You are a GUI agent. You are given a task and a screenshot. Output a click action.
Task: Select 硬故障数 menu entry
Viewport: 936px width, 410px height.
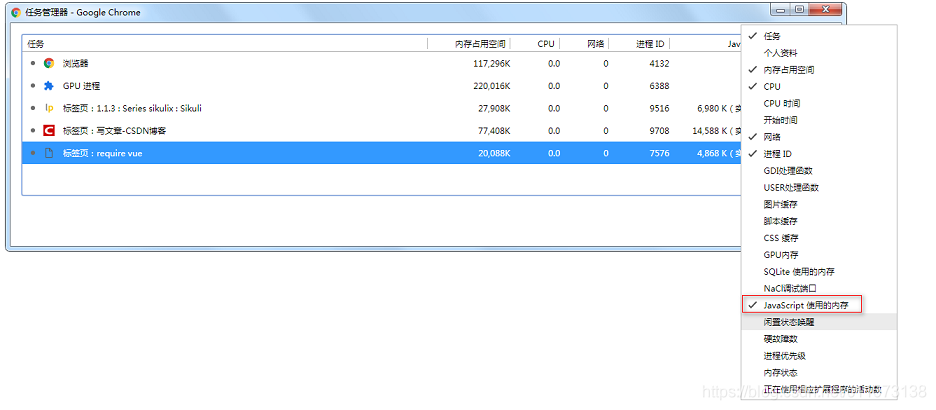pyautogui.click(x=819, y=339)
